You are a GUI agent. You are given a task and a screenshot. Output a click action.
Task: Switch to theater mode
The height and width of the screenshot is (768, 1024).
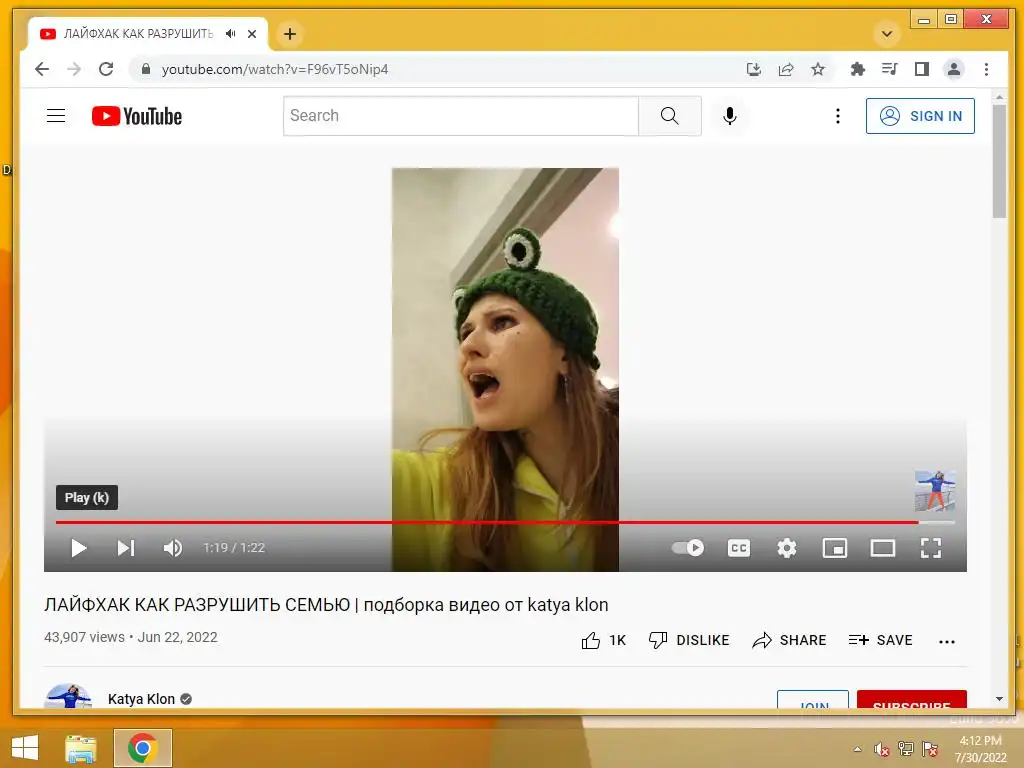pyautogui.click(x=883, y=548)
